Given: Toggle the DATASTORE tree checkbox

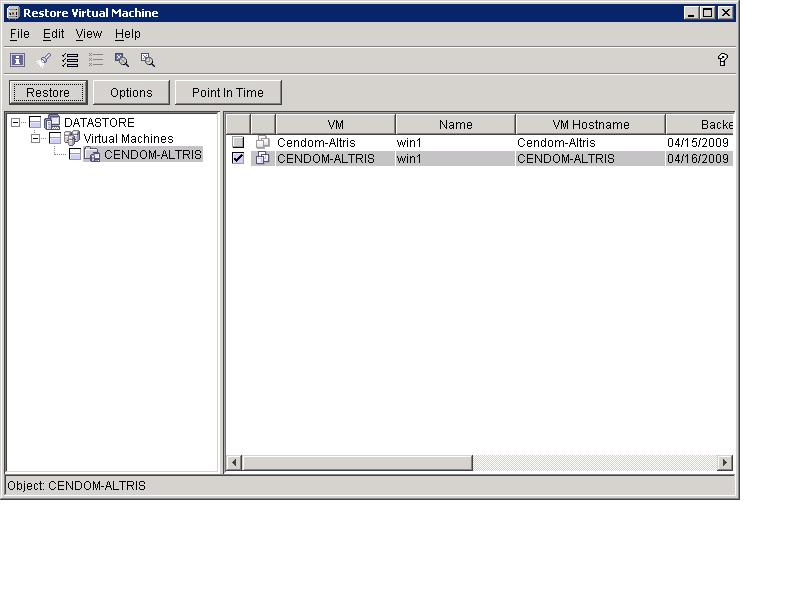Looking at the screenshot, I should 36,121.
